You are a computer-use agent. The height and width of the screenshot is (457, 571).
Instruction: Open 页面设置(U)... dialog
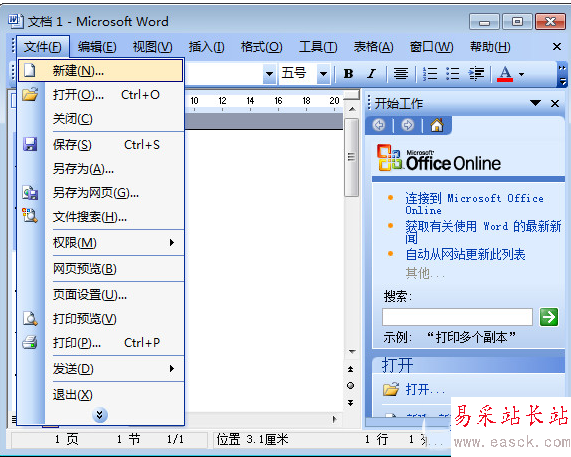tap(100, 295)
